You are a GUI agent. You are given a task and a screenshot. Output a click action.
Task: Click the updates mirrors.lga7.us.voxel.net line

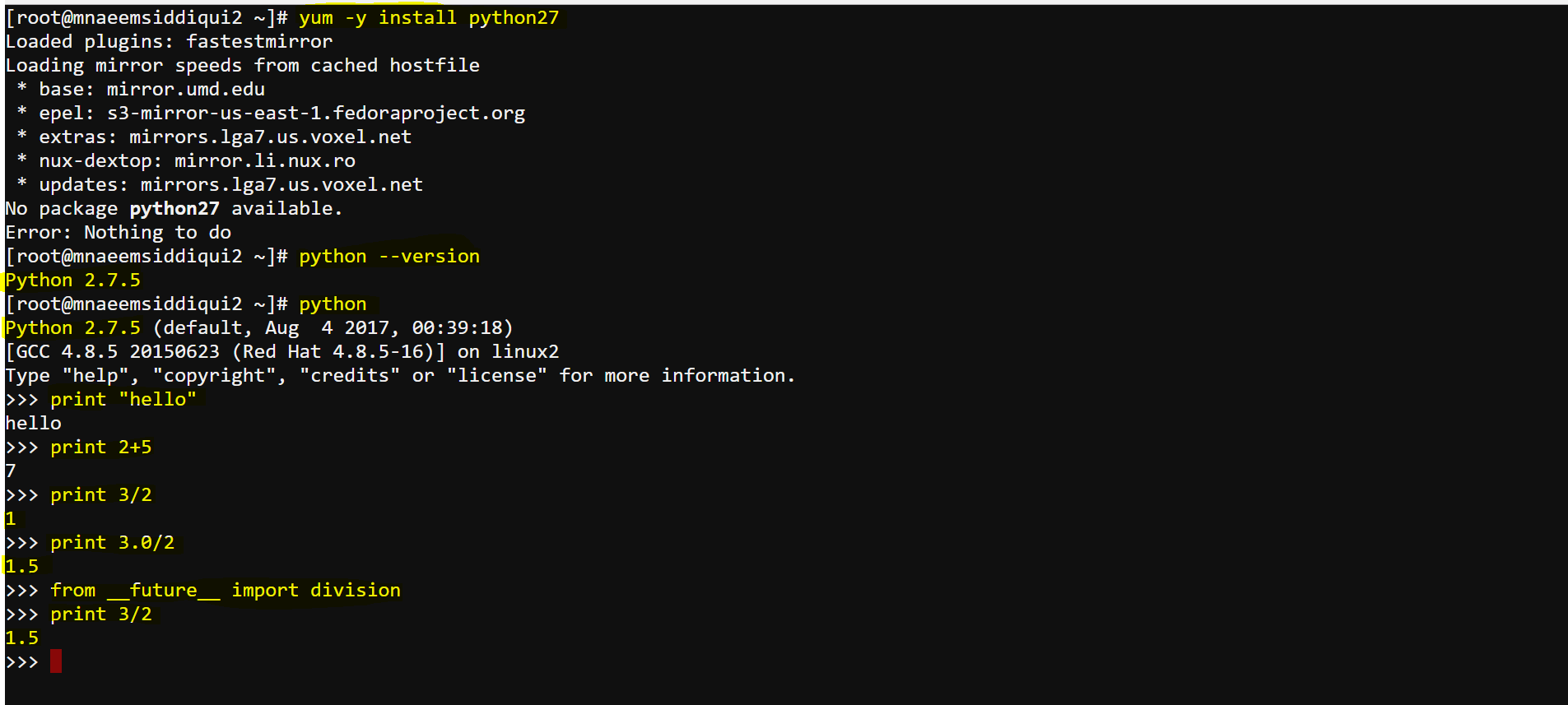[x=220, y=184]
